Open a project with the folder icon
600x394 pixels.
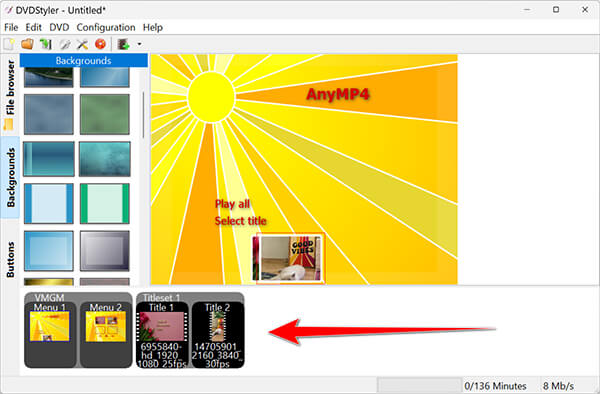28,44
